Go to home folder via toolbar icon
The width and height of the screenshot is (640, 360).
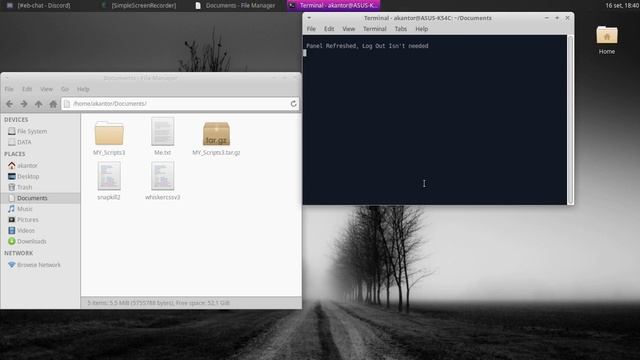[53, 104]
